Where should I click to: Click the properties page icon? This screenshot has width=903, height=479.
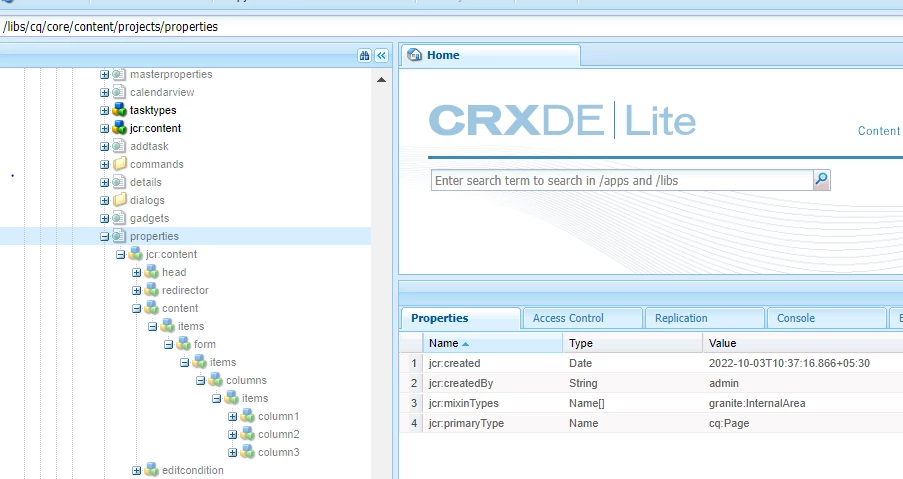pos(119,236)
